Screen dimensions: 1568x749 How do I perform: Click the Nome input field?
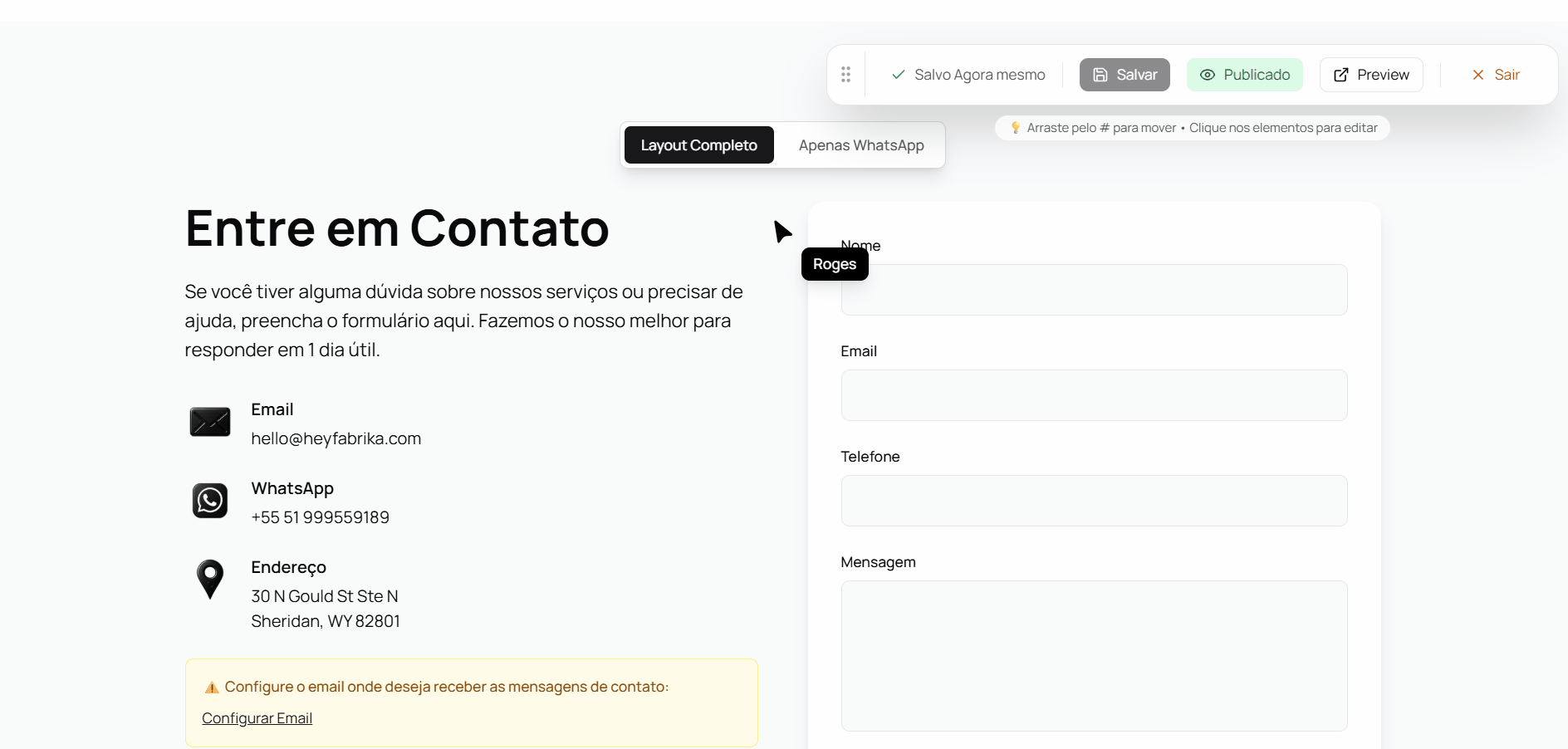(1093, 289)
